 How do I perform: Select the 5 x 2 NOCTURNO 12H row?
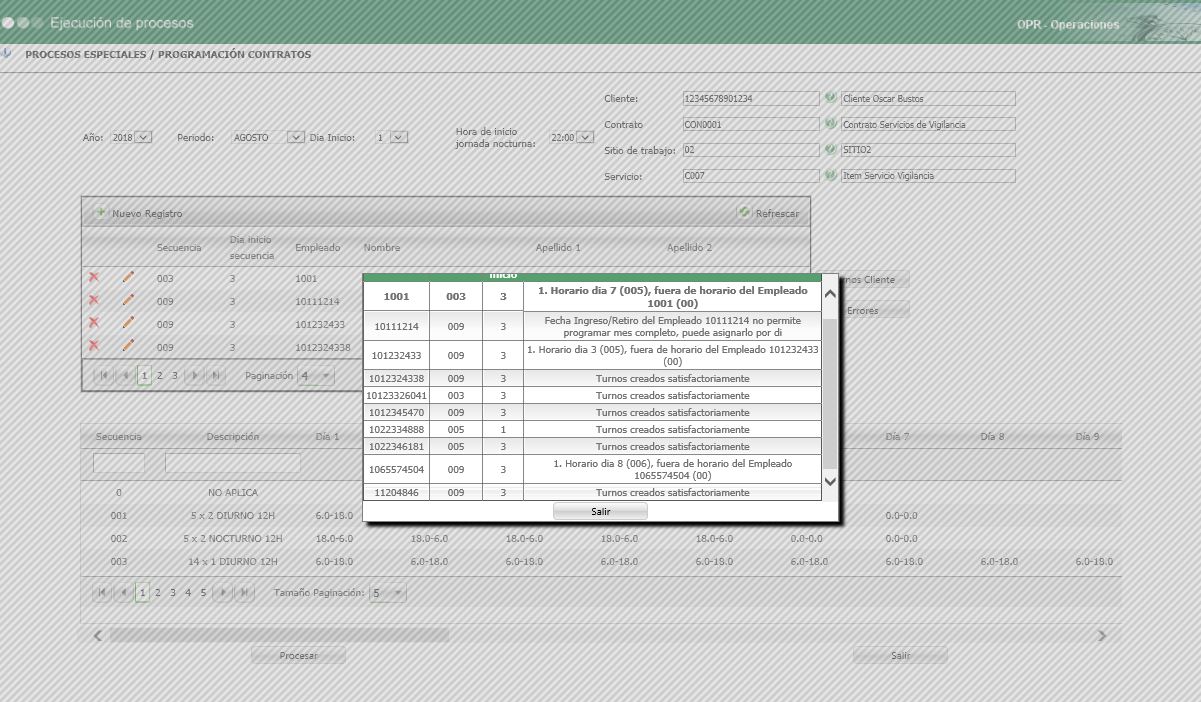click(600, 538)
